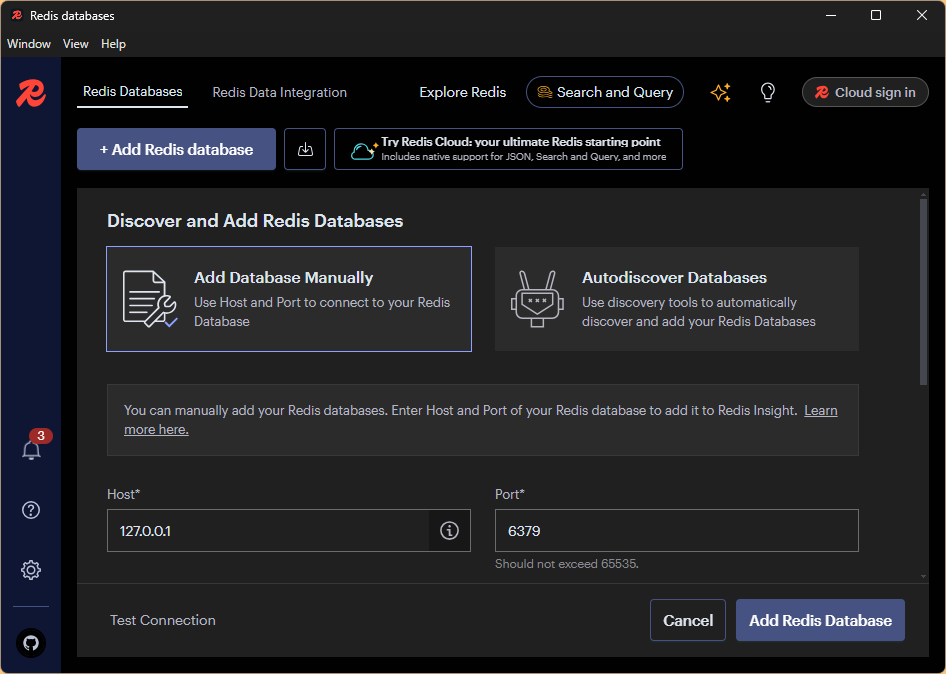Click the form panel vertical scrollbar
946x674 pixels.
[923, 292]
